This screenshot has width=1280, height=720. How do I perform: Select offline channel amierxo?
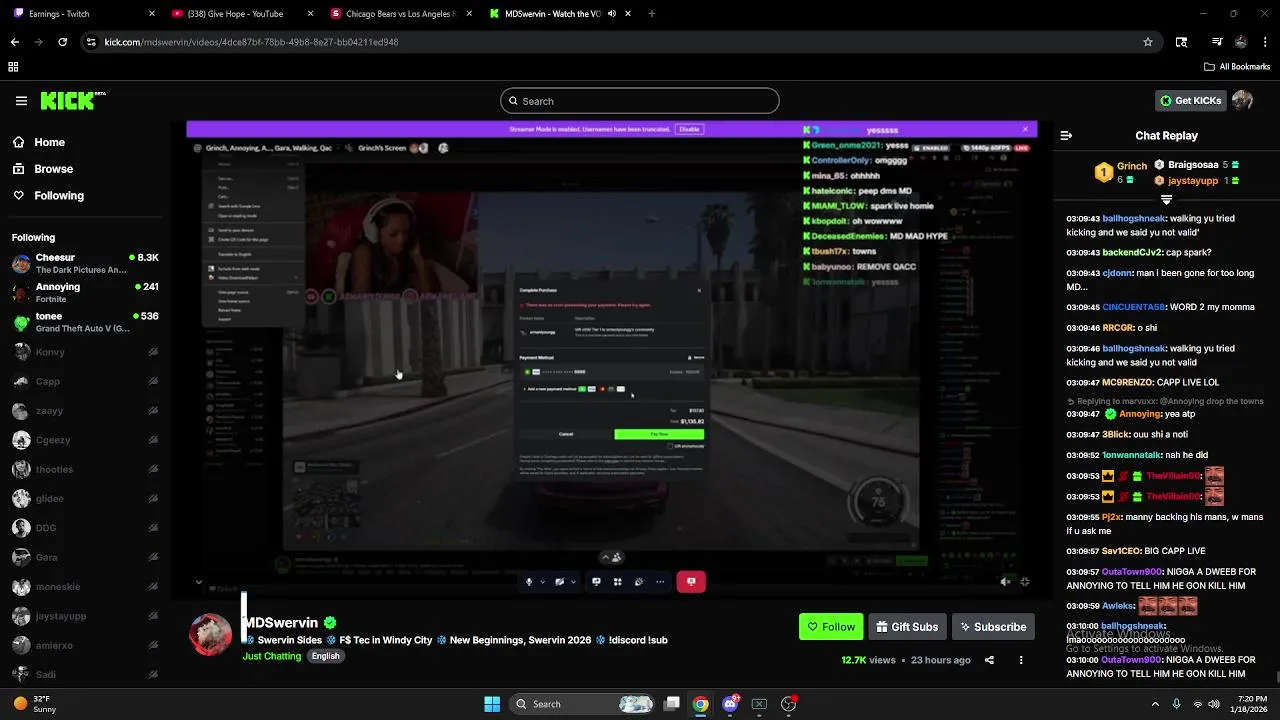pos(85,646)
